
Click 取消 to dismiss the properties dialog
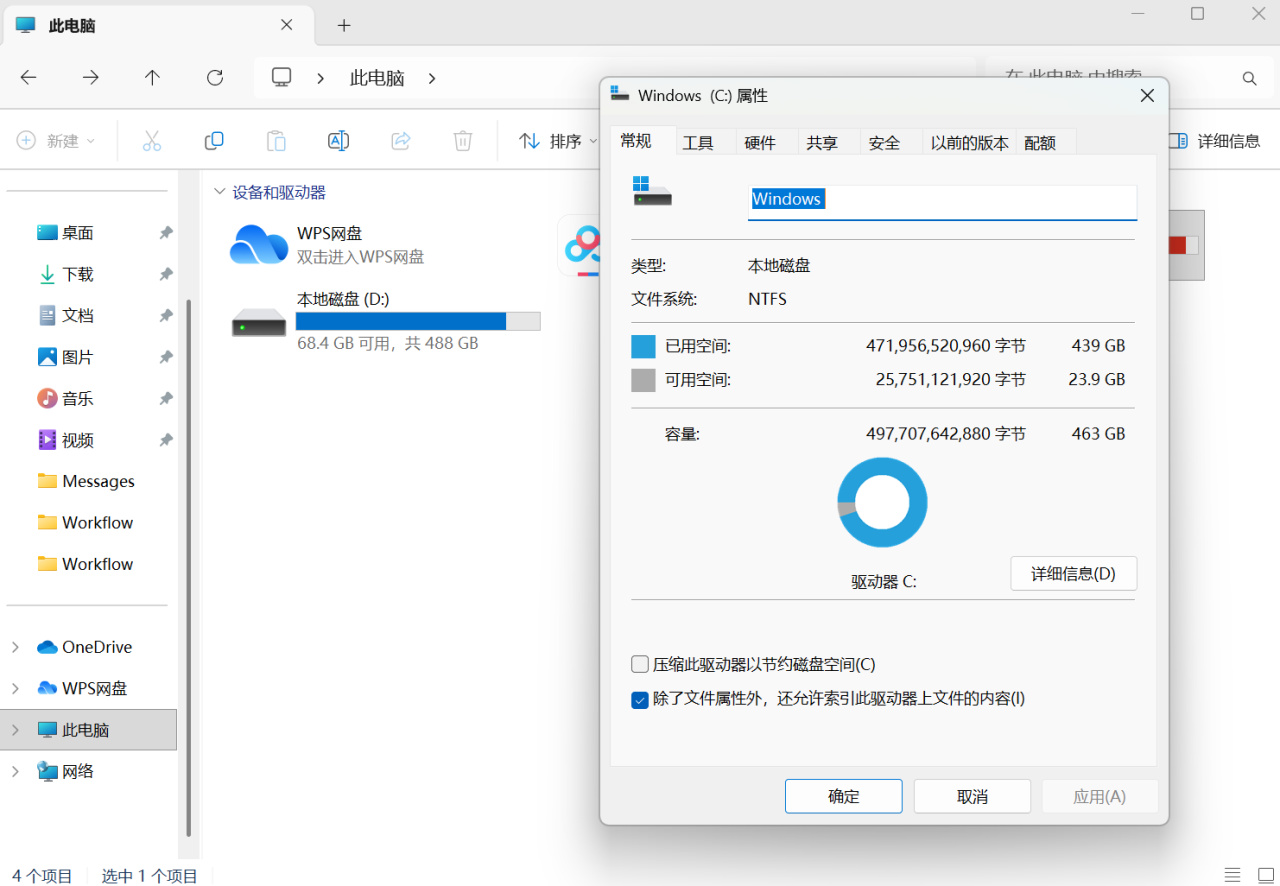point(972,797)
